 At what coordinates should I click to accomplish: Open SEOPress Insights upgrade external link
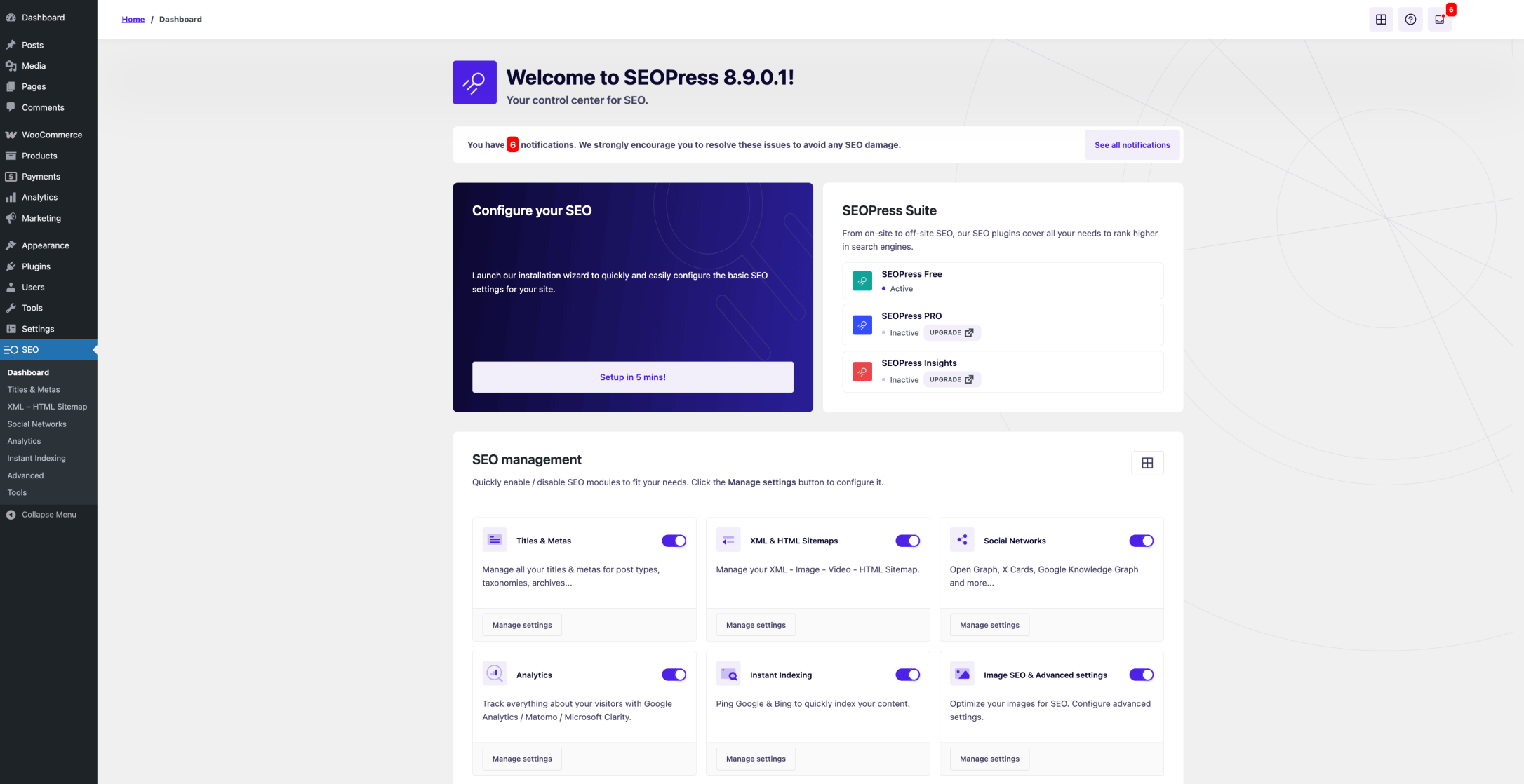click(x=951, y=379)
